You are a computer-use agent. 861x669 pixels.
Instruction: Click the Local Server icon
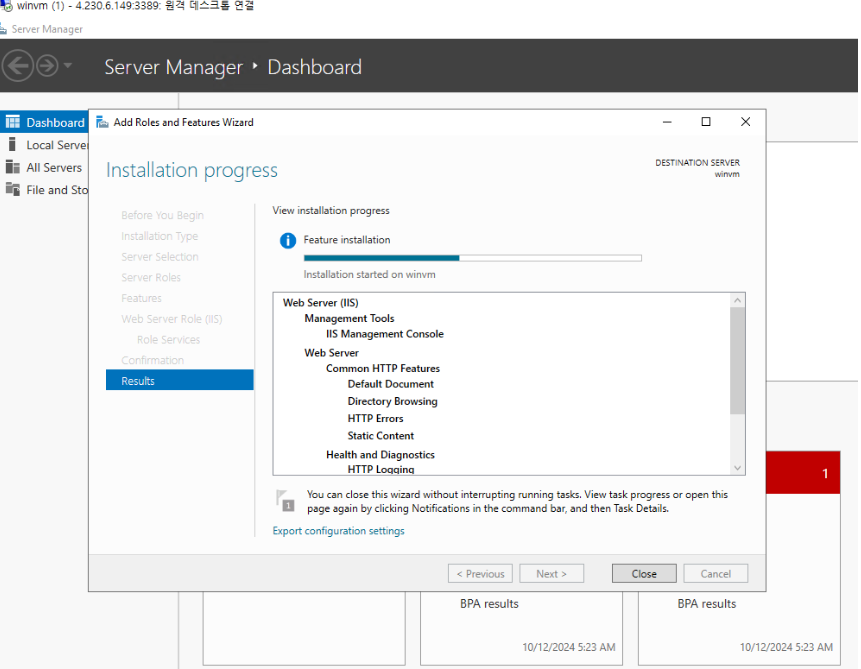point(12,144)
